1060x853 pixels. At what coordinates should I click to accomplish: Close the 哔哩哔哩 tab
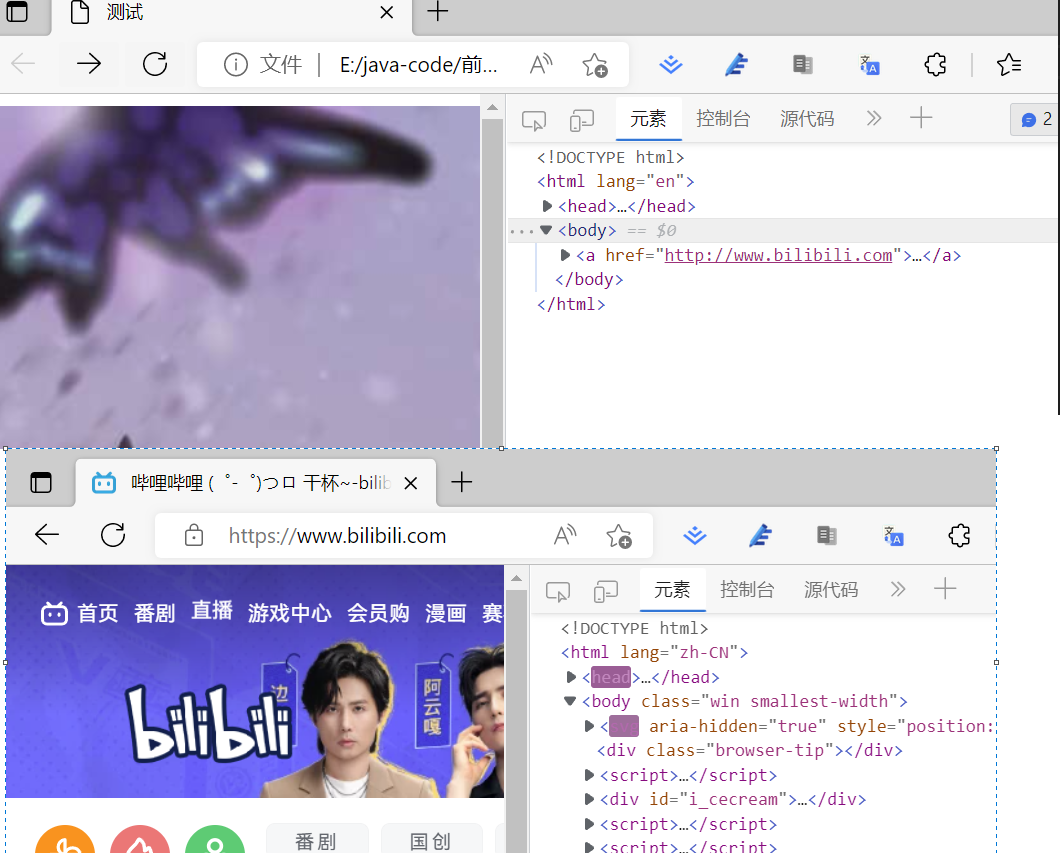coord(410,483)
